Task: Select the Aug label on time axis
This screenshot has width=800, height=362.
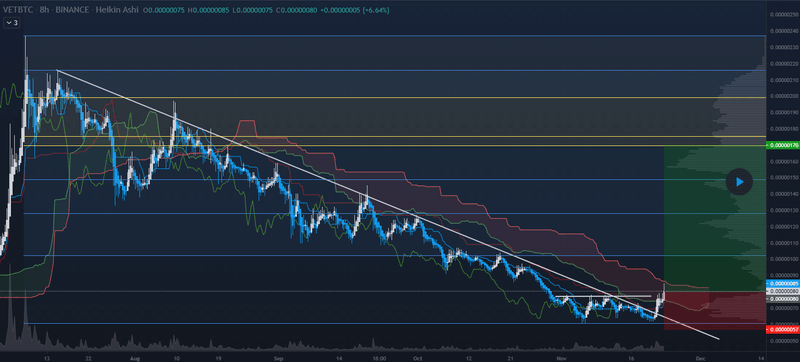Action: coord(135,358)
